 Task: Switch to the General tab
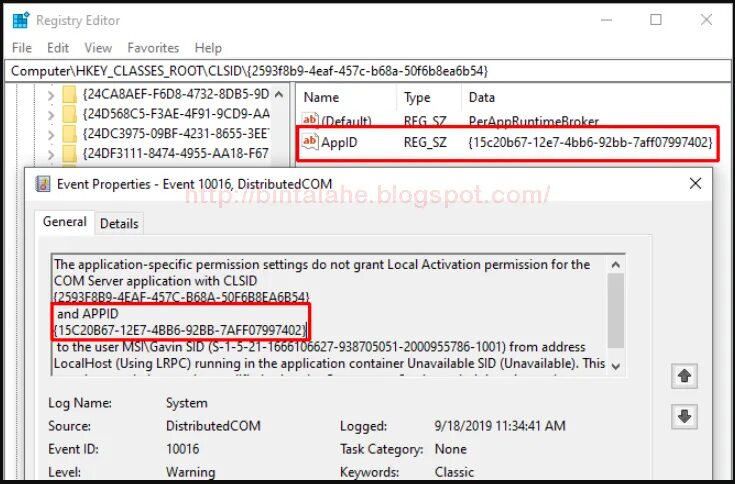point(65,222)
